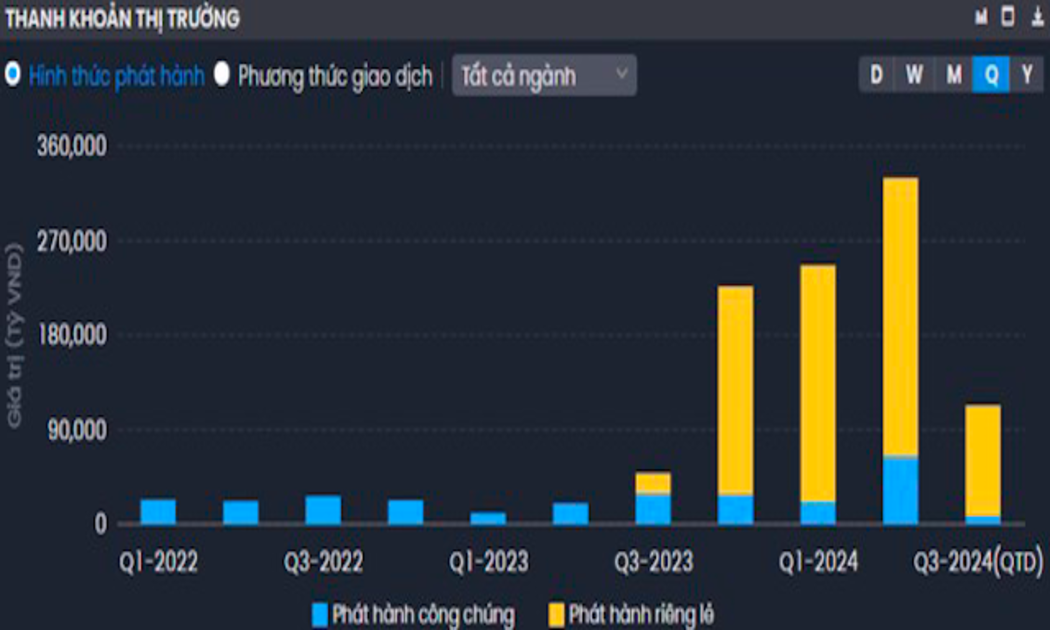The width and height of the screenshot is (1050, 630).
Task: Select the Hình thức phát hành radio option
Action: (14, 75)
